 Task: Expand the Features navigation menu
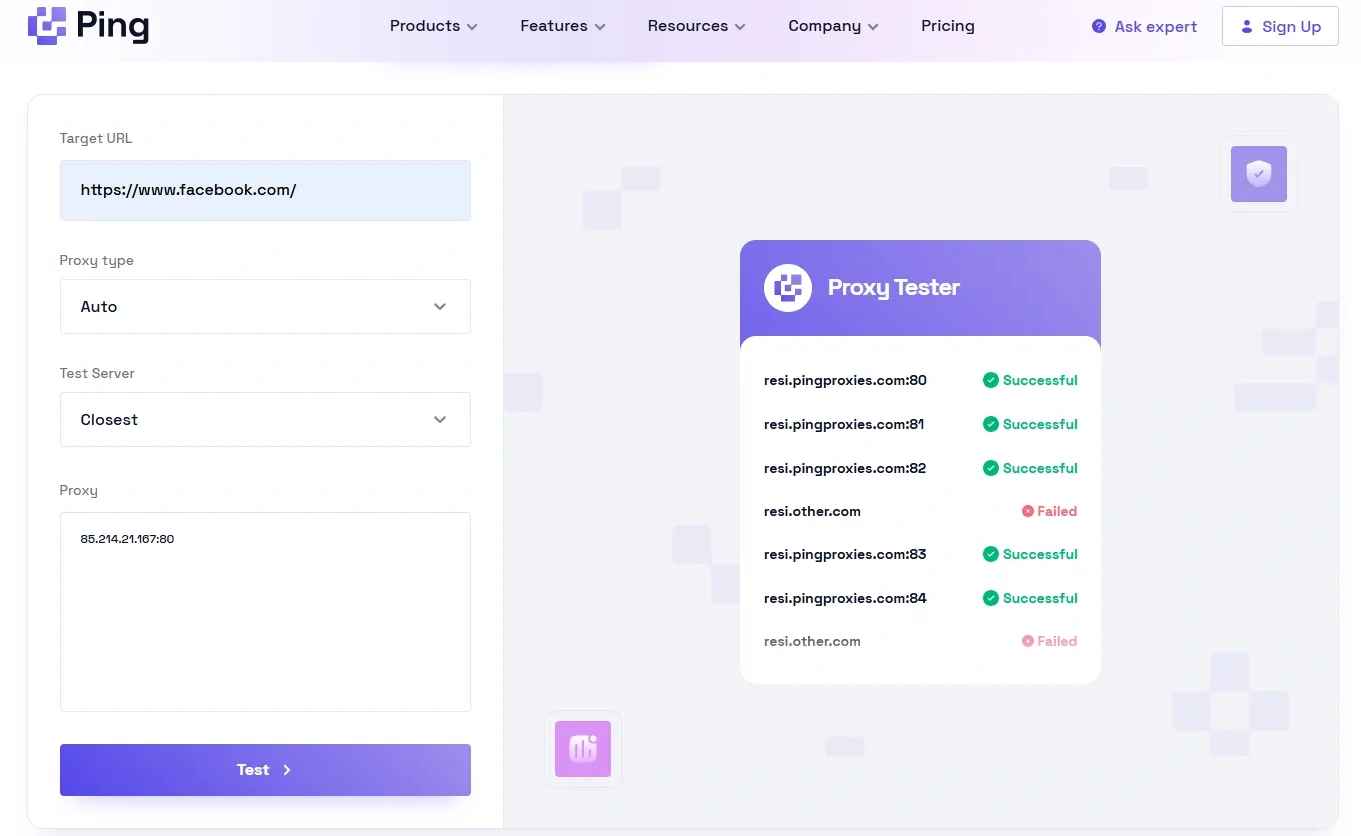(x=563, y=26)
